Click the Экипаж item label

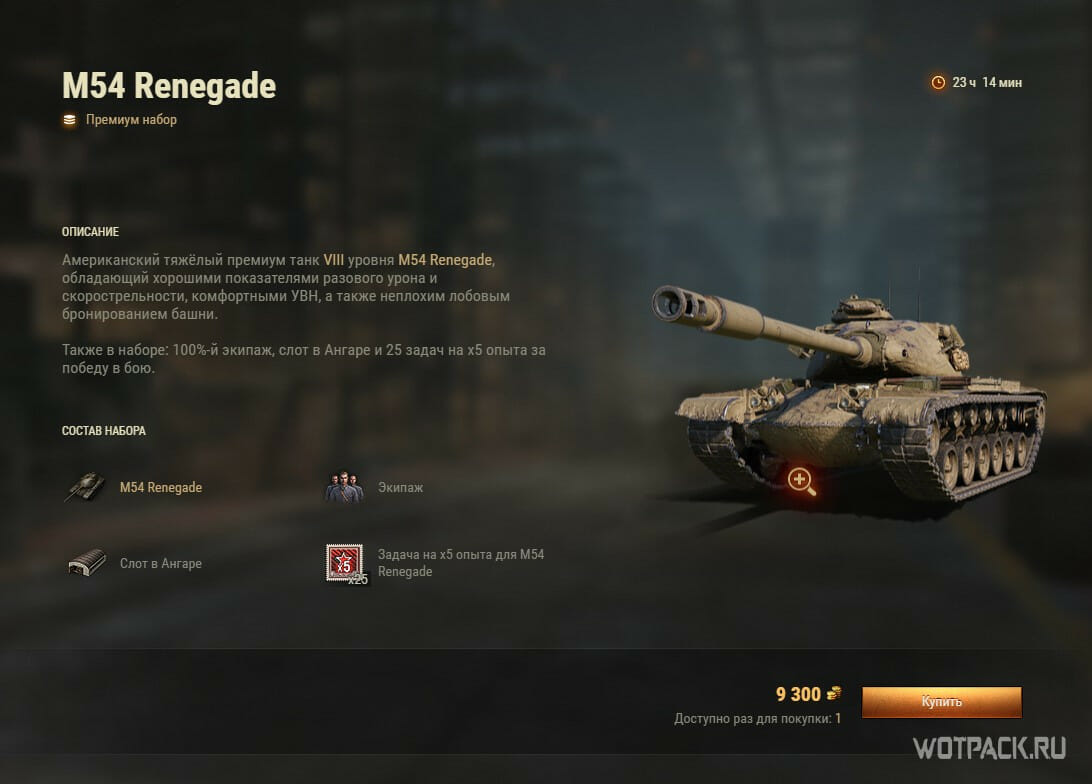coord(400,487)
